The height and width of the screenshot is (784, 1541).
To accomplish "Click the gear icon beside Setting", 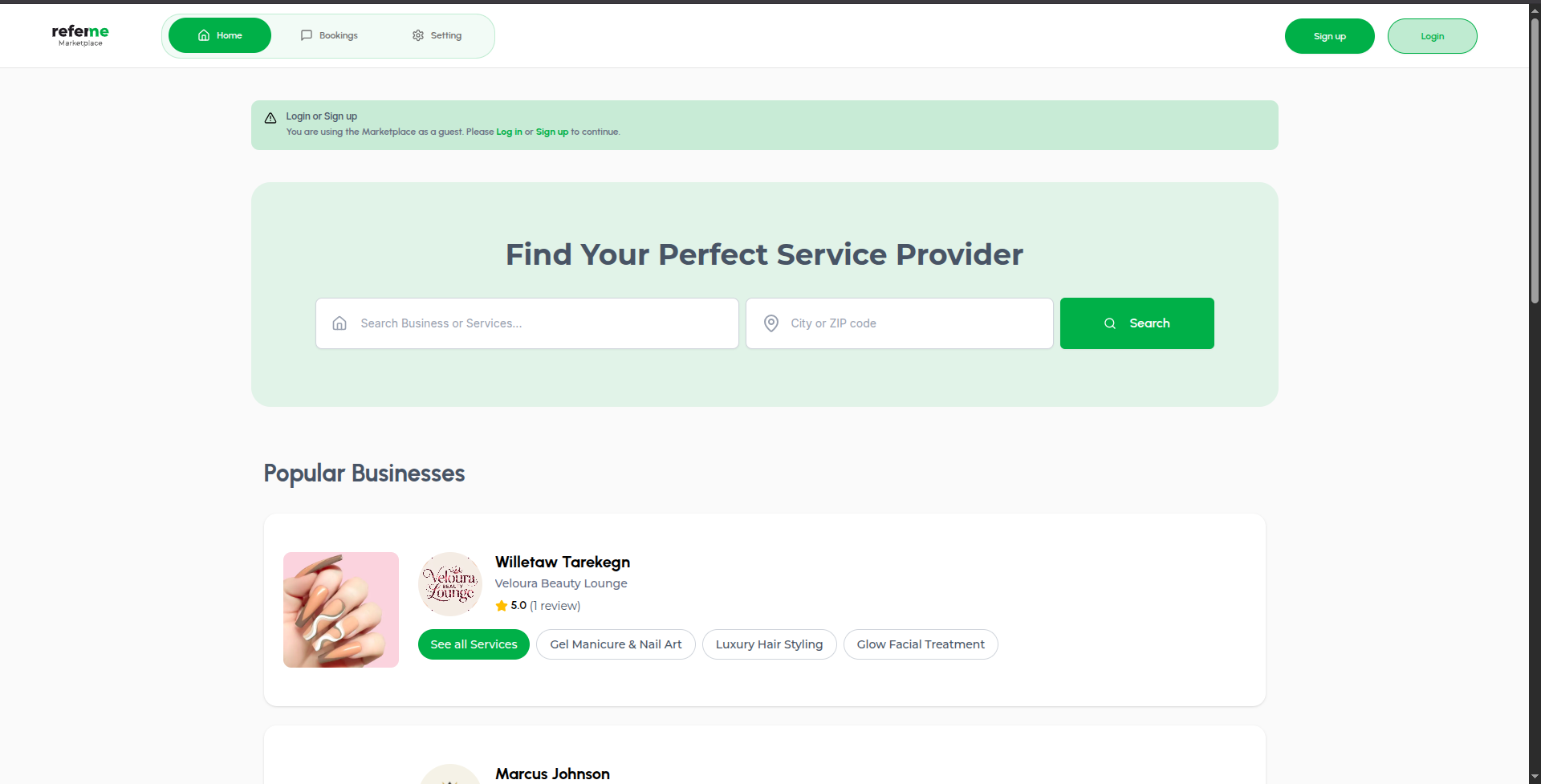I will [418, 35].
